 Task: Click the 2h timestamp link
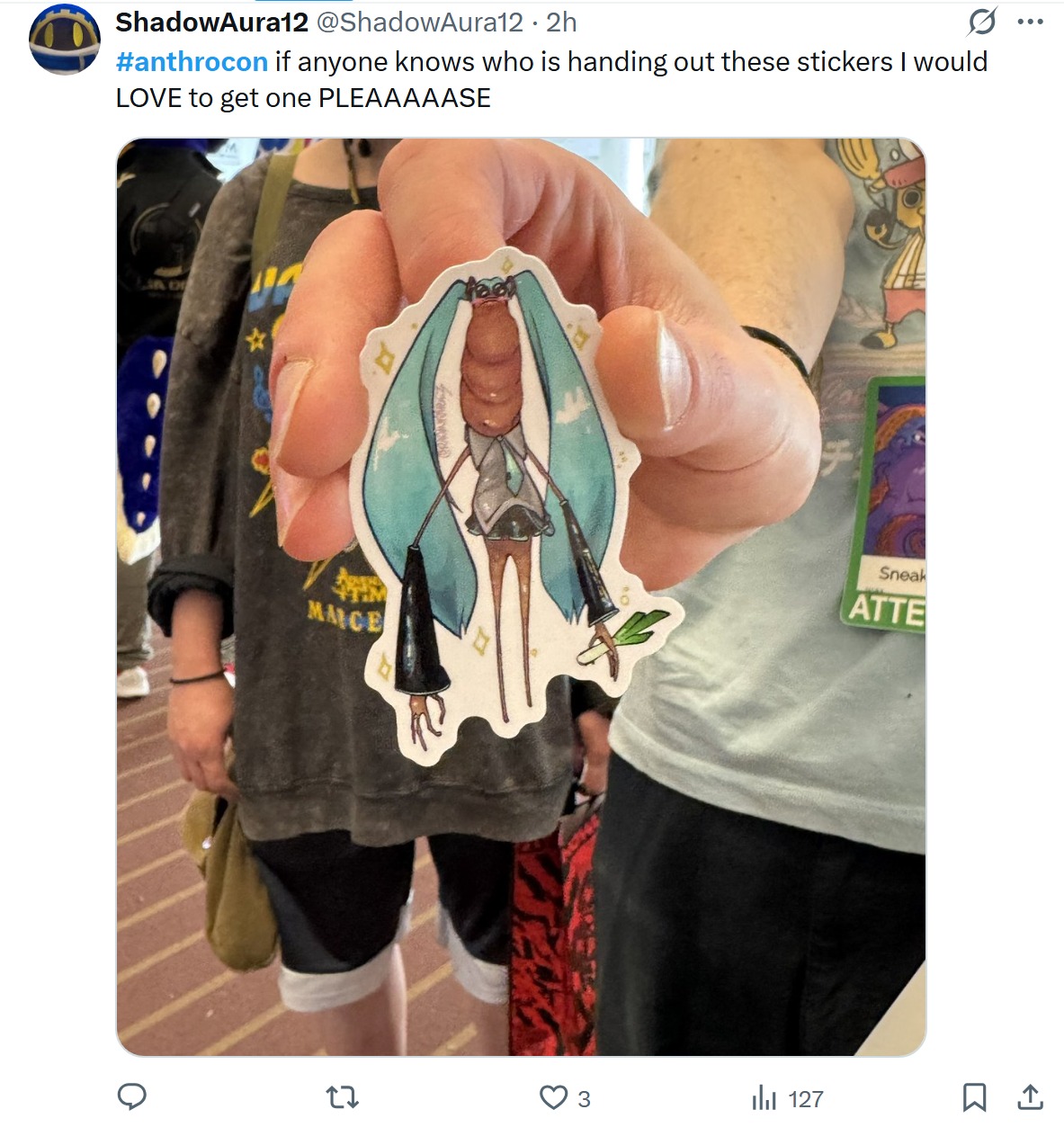[x=561, y=22]
